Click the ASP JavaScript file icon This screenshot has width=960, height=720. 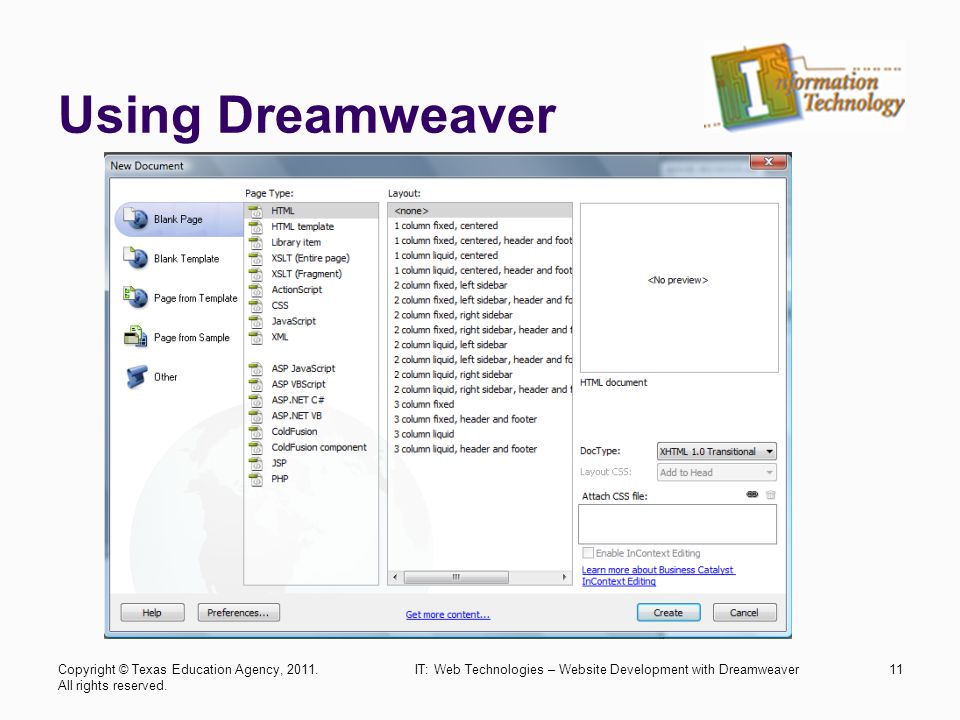tap(256, 369)
